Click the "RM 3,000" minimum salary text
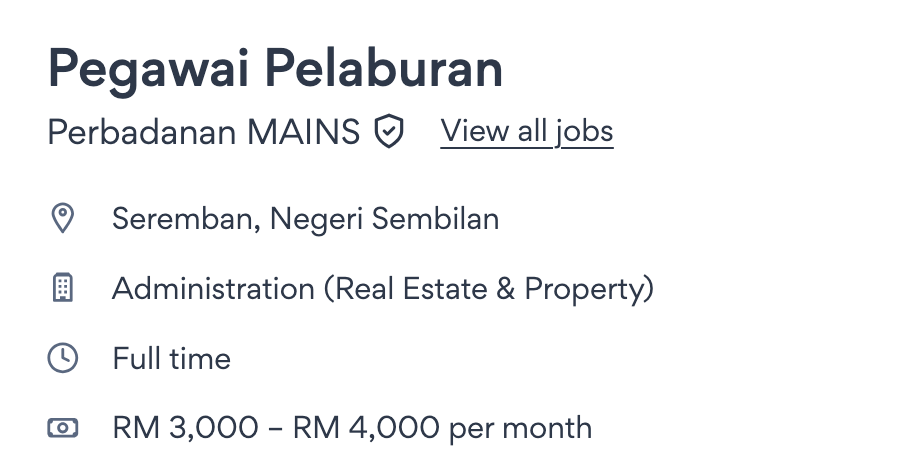The width and height of the screenshot is (922, 474). click(x=185, y=428)
